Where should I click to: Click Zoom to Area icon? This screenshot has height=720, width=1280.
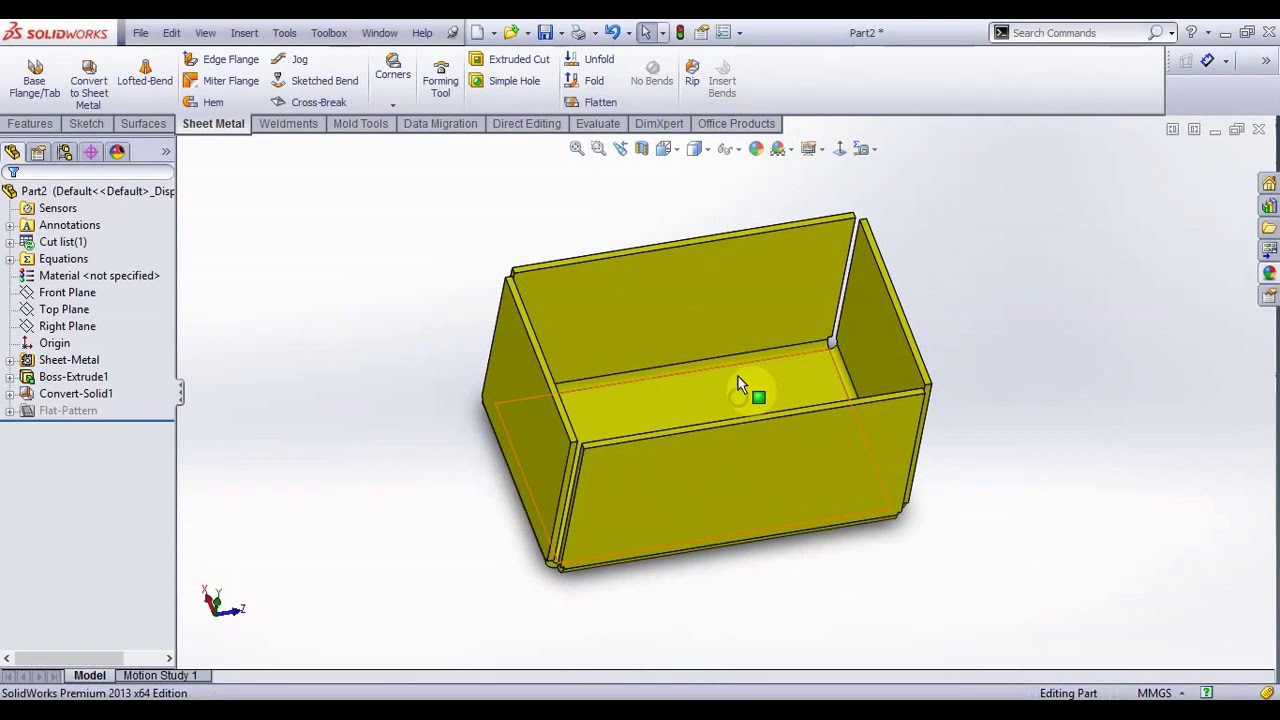598,149
